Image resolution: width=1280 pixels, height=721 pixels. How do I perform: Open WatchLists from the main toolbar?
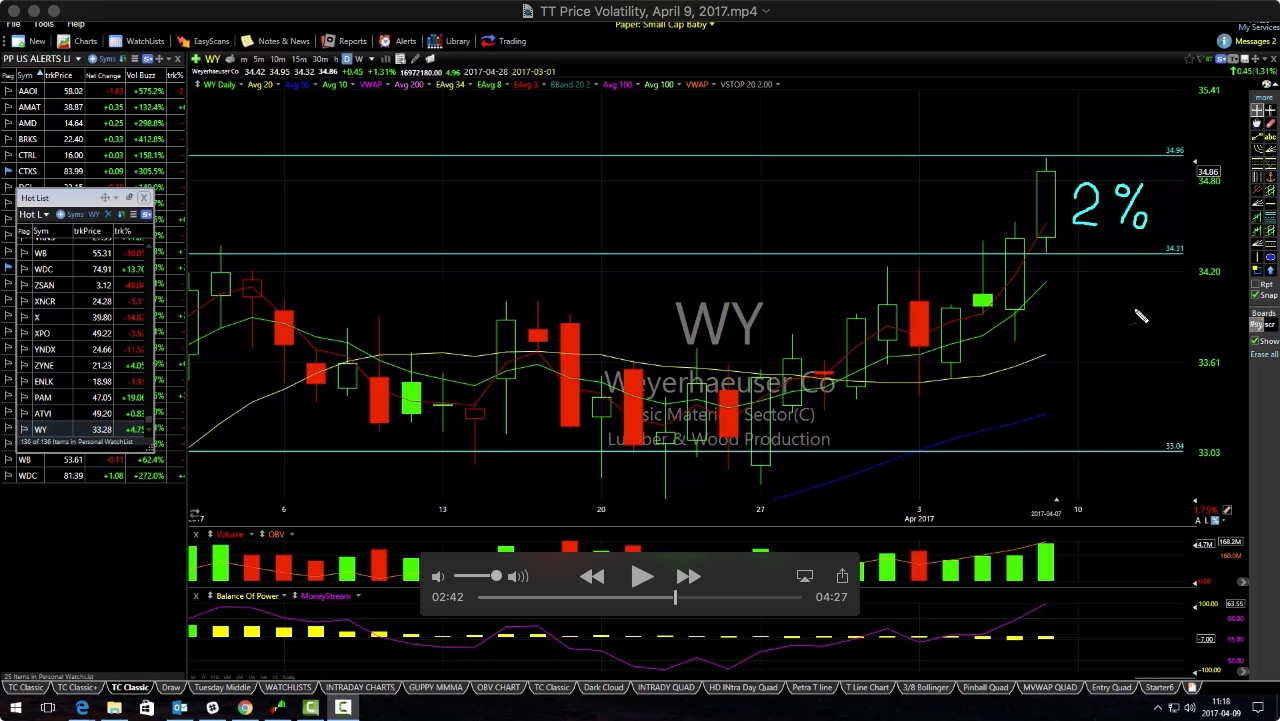[137, 41]
